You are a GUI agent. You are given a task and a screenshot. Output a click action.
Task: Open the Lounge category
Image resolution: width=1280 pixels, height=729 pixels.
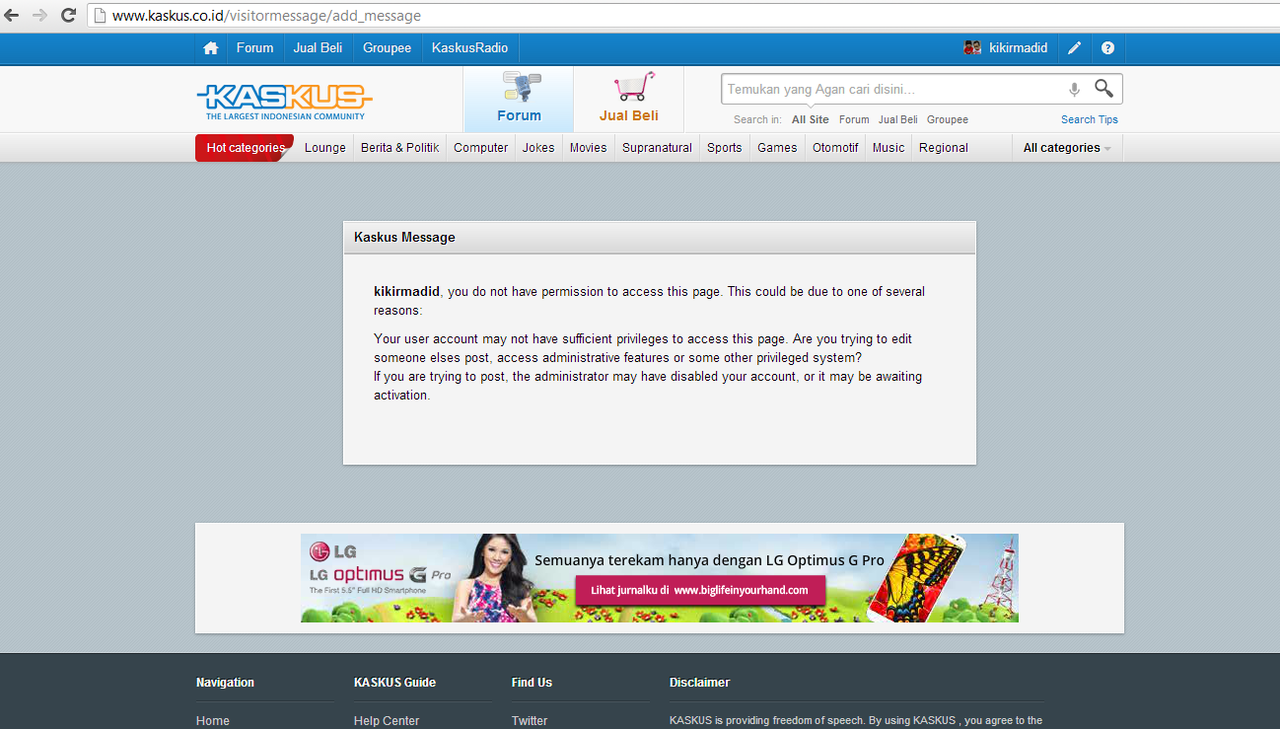325,148
